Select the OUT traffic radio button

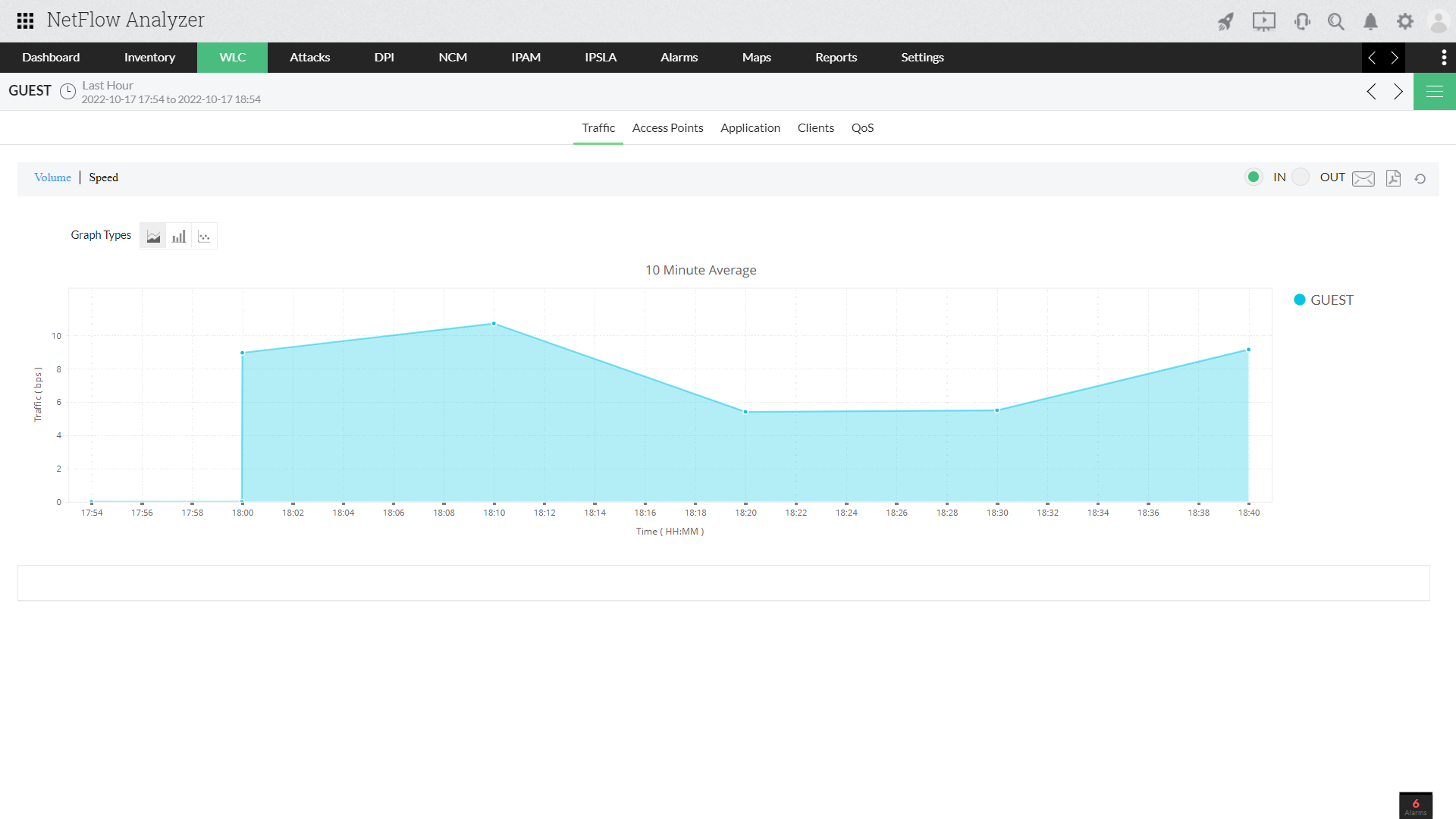click(1301, 177)
